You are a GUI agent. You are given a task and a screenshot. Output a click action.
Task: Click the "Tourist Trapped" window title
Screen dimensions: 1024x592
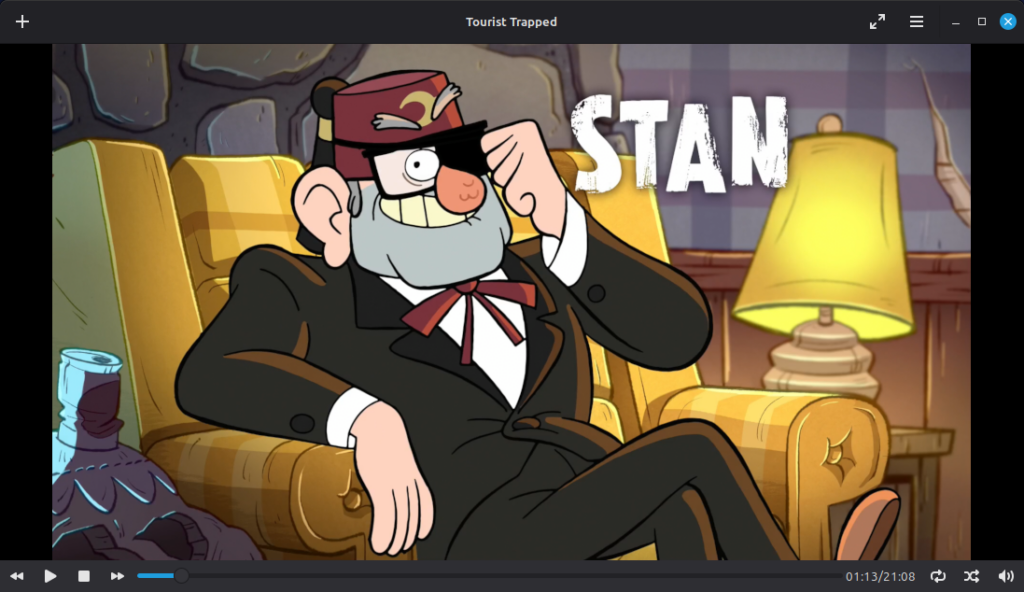(x=511, y=22)
